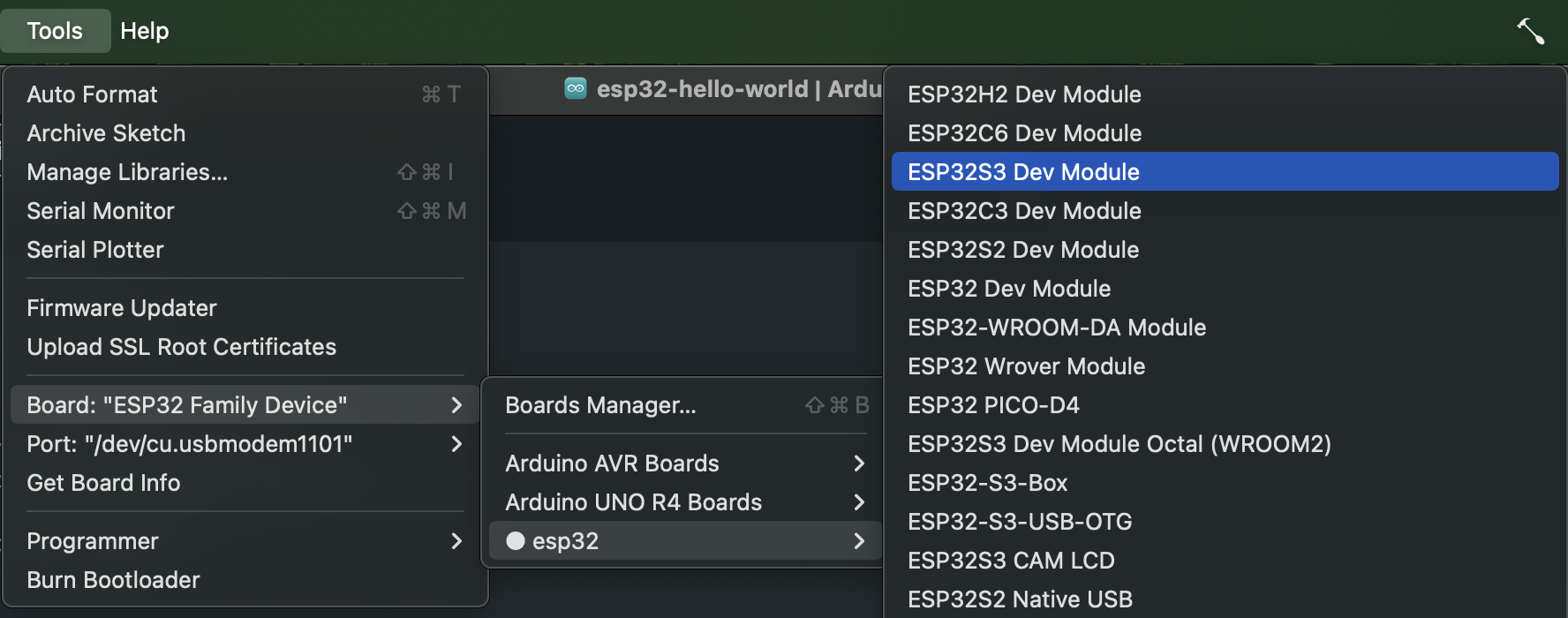Image resolution: width=1568 pixels, height=618 pixels.
Task: Open the Serial Monitor
Action: [245, 211]
